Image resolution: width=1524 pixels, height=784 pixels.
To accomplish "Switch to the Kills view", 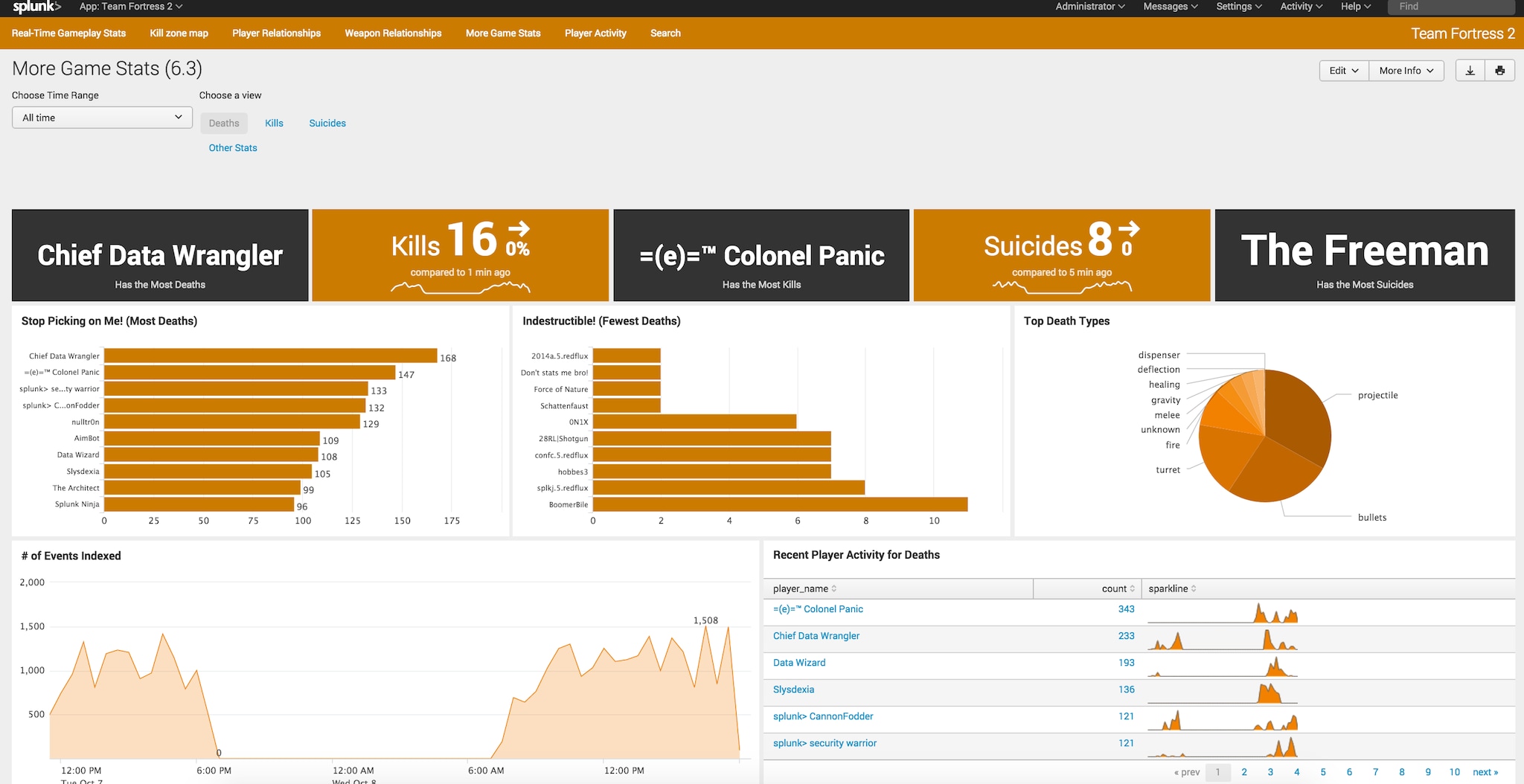I will tap(274, 123).
